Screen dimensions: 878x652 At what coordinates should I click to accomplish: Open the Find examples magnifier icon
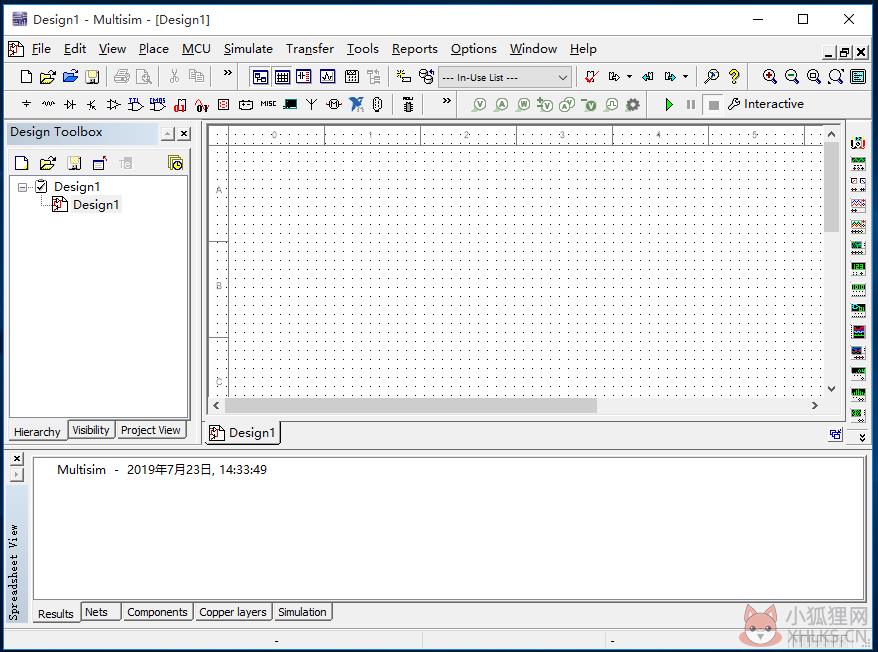coord(712,77)
